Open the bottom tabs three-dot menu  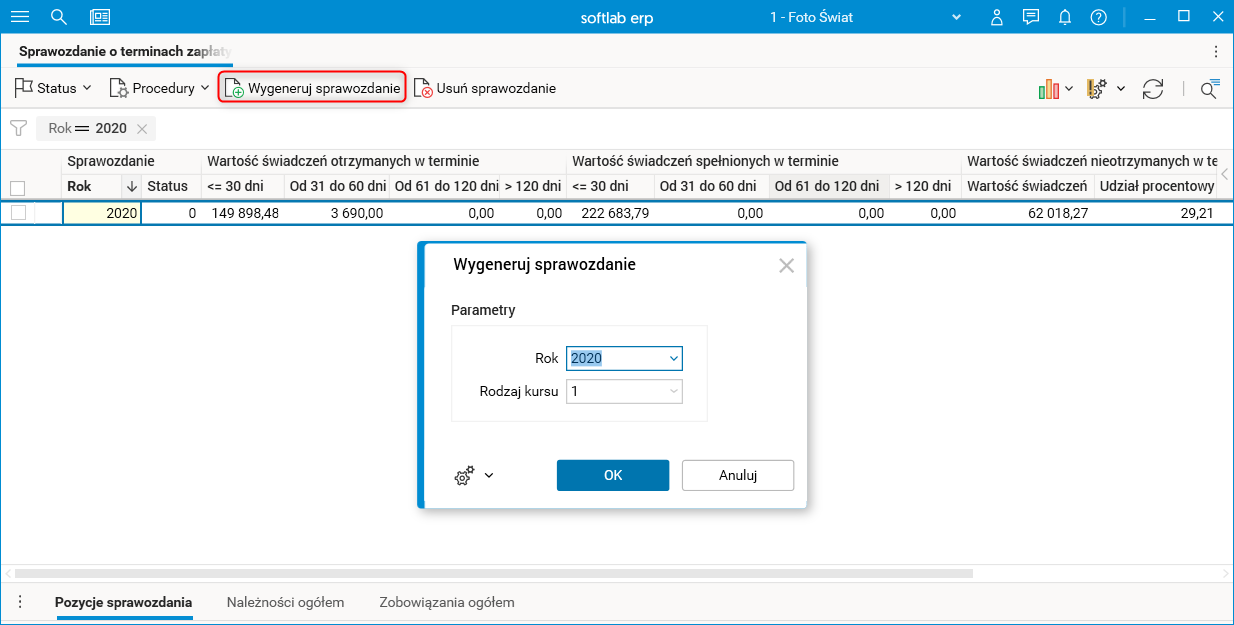pyautogui.click(x=20, y=602)
